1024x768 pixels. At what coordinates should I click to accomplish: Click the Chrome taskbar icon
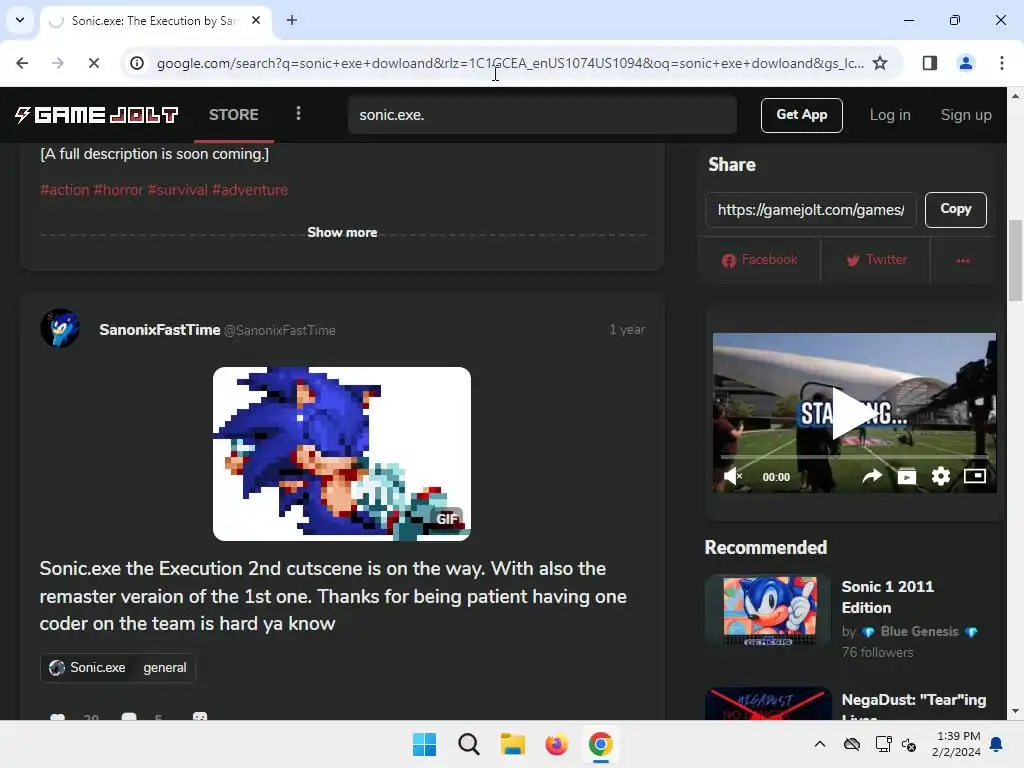tap(600, 744)
